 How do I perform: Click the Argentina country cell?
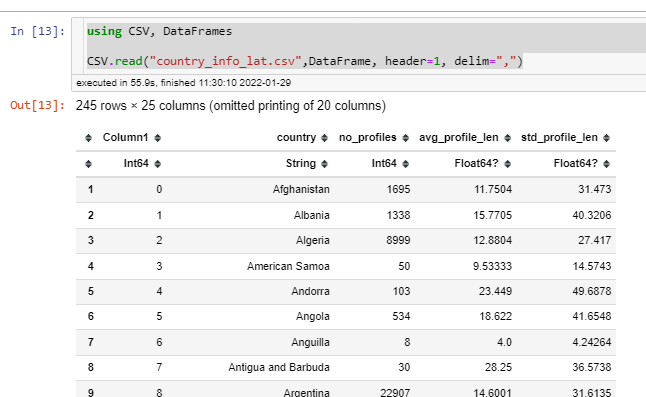pyautogui.click(x=307, y=392)
